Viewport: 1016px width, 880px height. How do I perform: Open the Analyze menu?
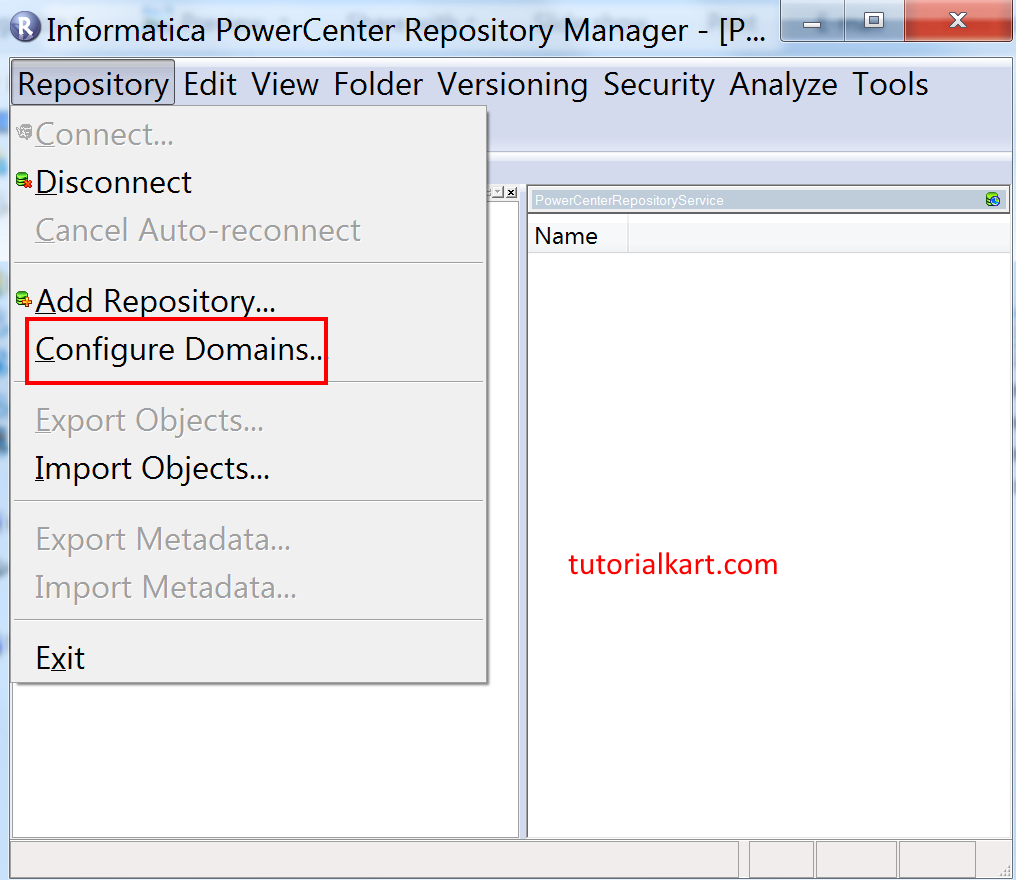[x=783, y=84]
